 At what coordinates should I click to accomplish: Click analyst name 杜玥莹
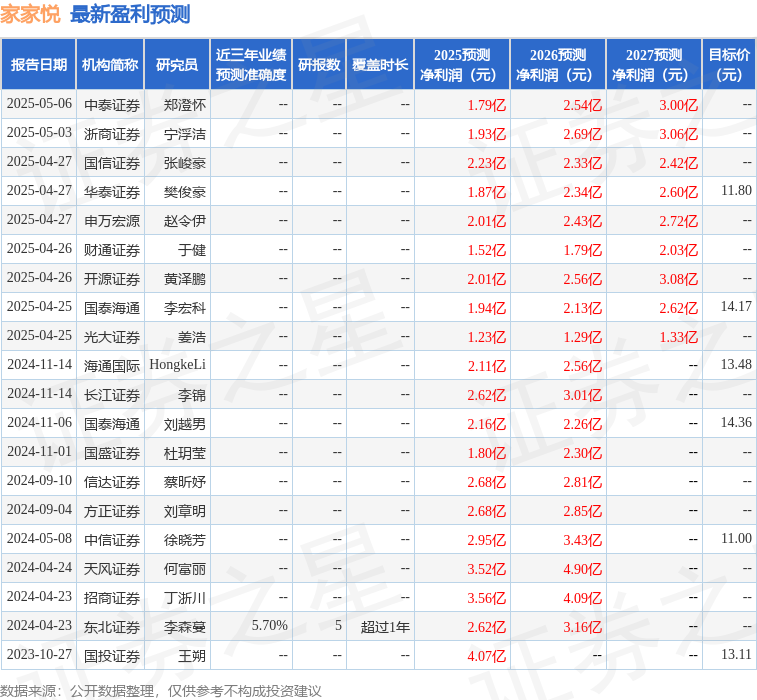(184, 453)
